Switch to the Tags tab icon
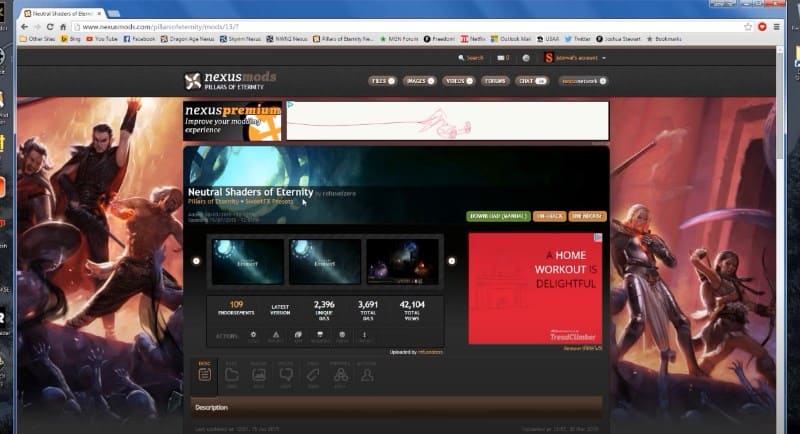Viewport: 800px width, 434px height. (313, 375)
